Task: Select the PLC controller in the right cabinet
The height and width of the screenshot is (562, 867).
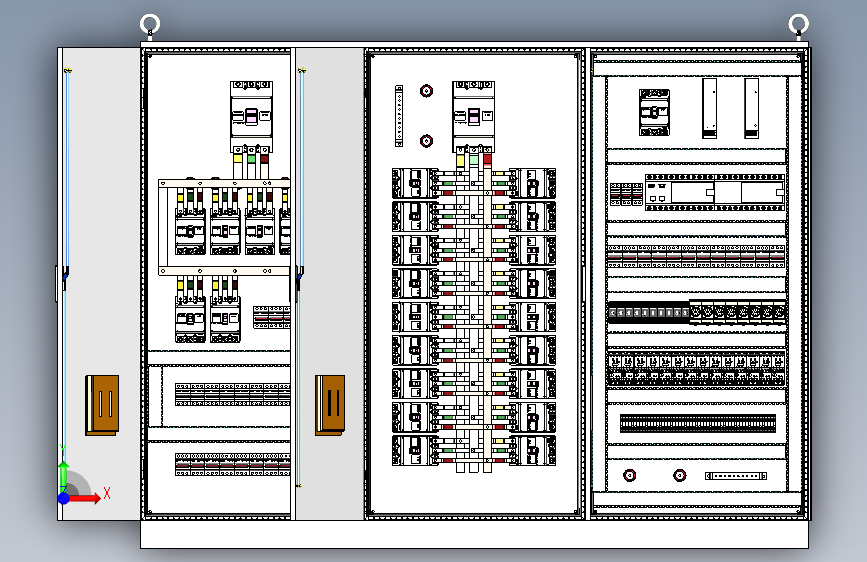Action: 715,192
